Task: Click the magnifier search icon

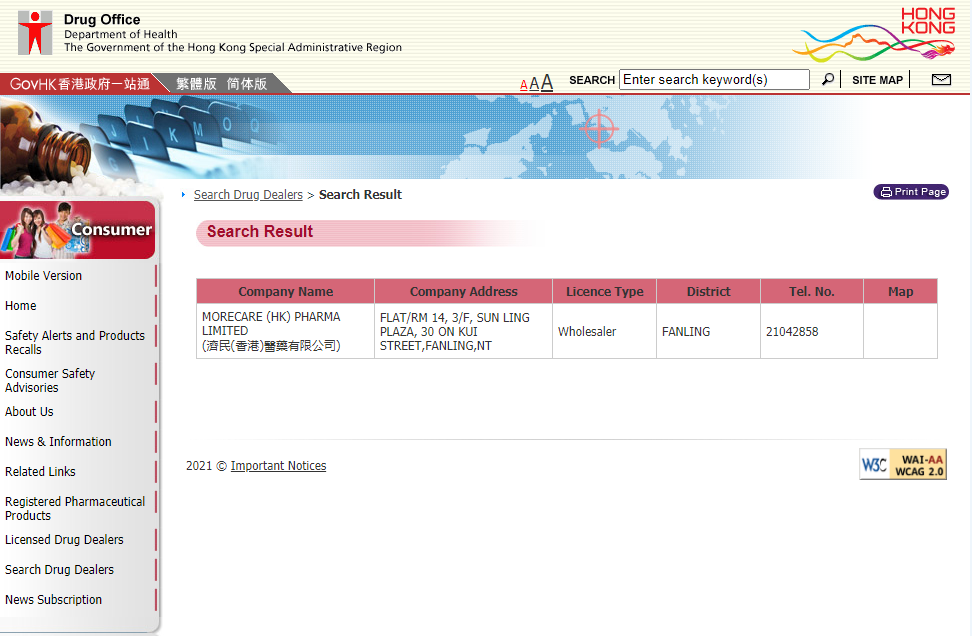Action: [x=828, y=79]
